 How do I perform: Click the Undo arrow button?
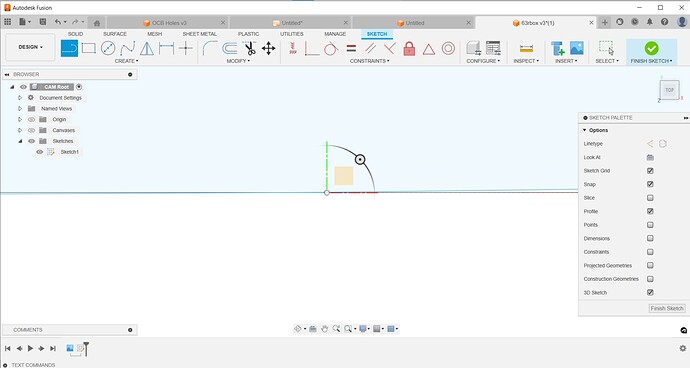[58, 22]
